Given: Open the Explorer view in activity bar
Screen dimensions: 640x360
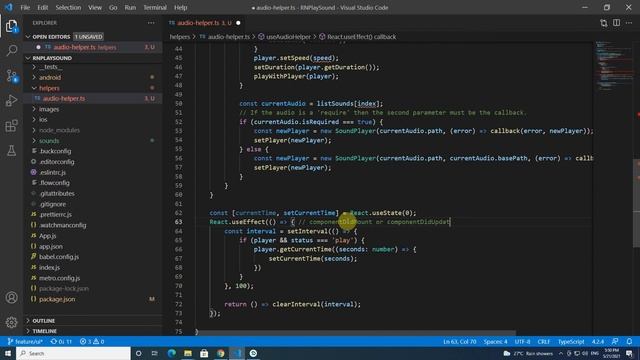Looking at the screenshot, I should [x=11, y=26].
